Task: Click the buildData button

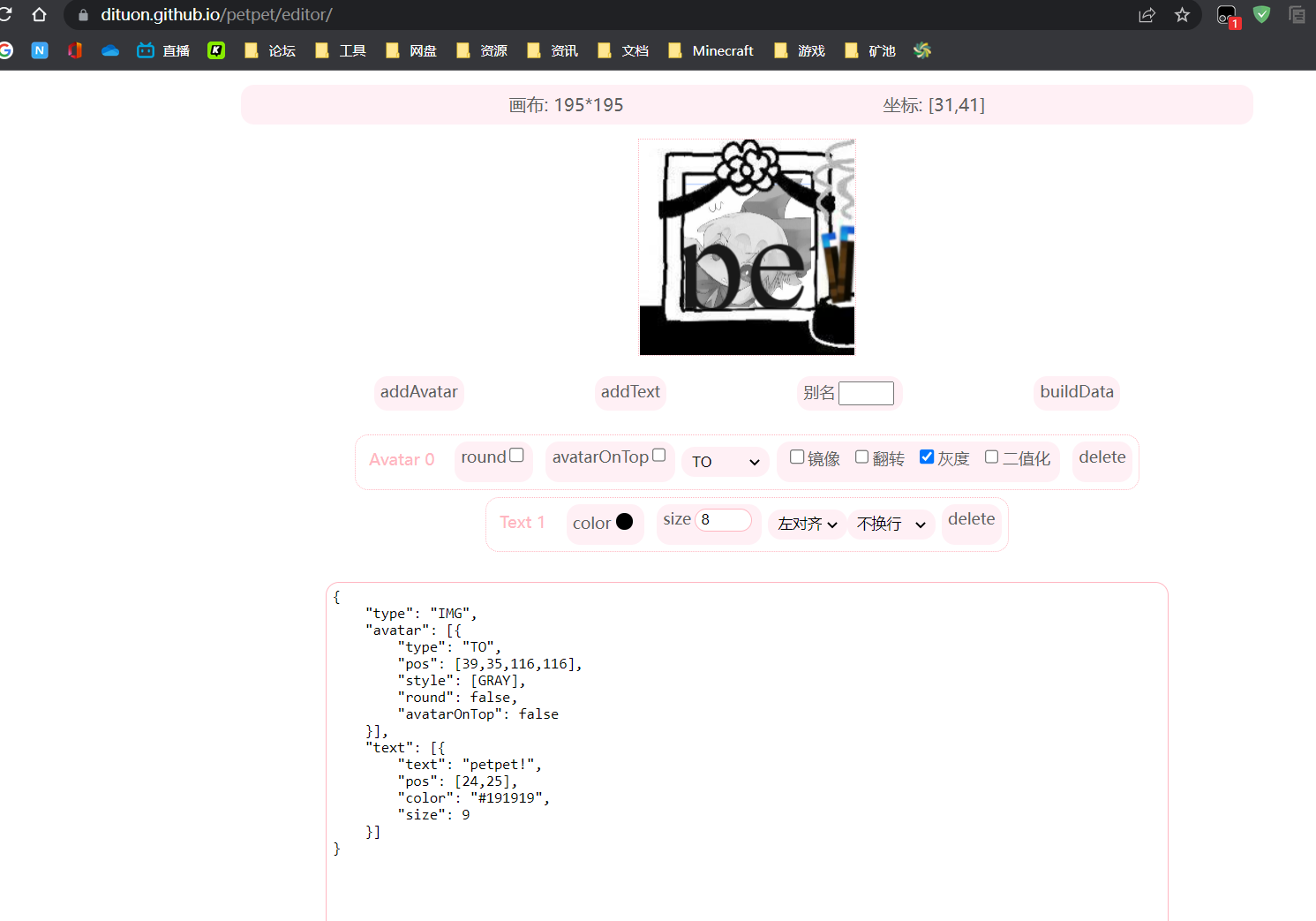Action: point(1077,392)
